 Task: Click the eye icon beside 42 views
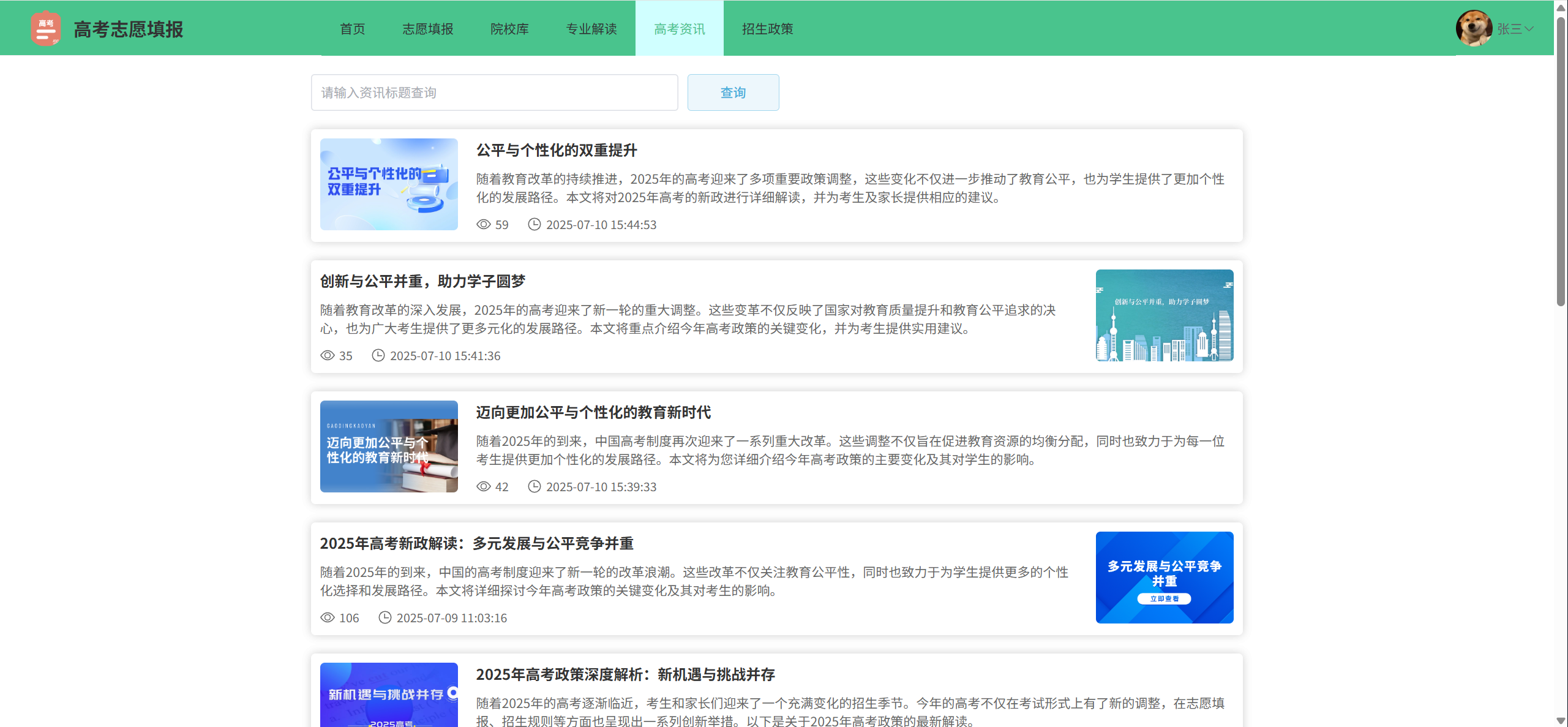click(483, 486)
